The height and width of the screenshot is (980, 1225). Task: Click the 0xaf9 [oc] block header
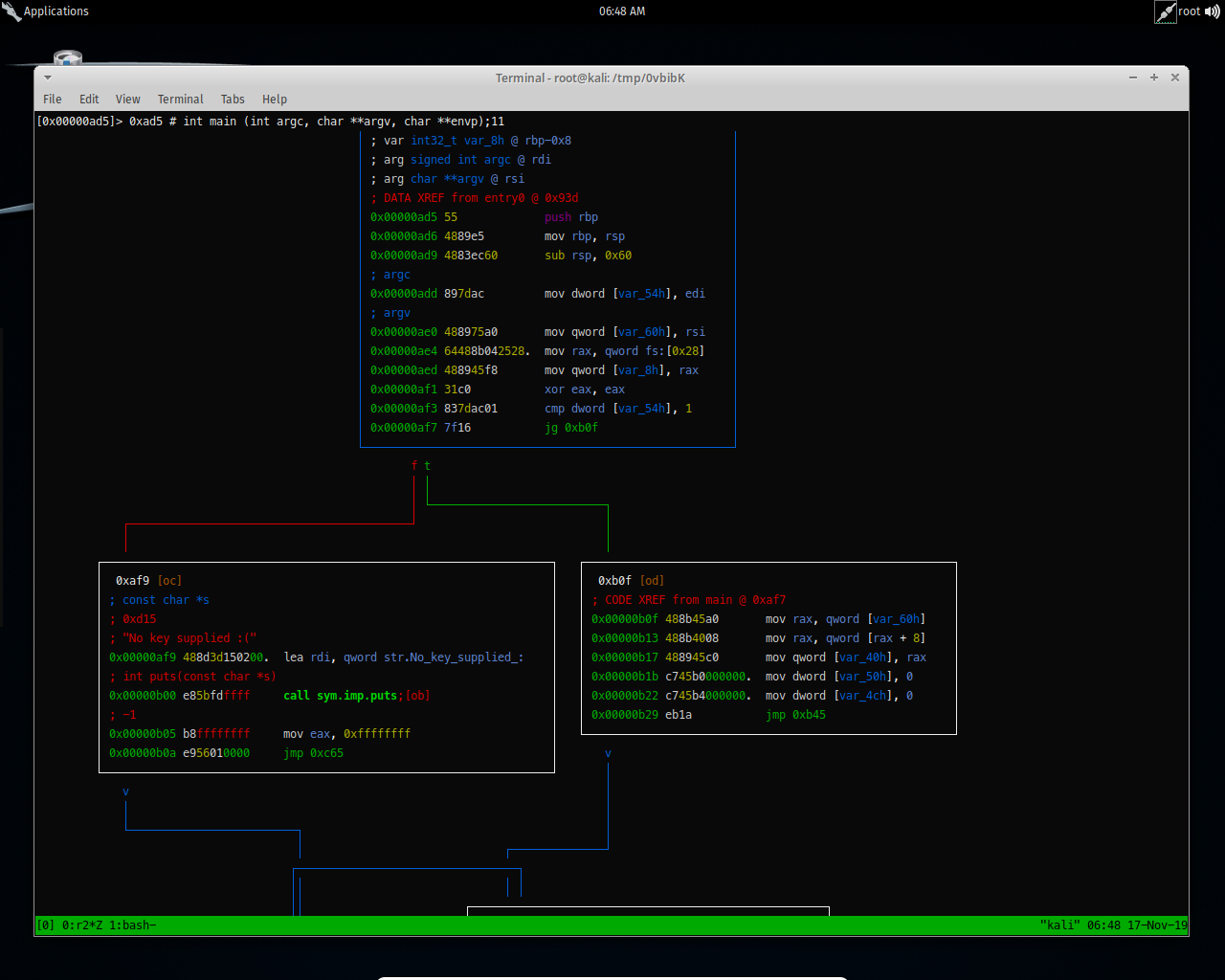[x=148, y=581]
